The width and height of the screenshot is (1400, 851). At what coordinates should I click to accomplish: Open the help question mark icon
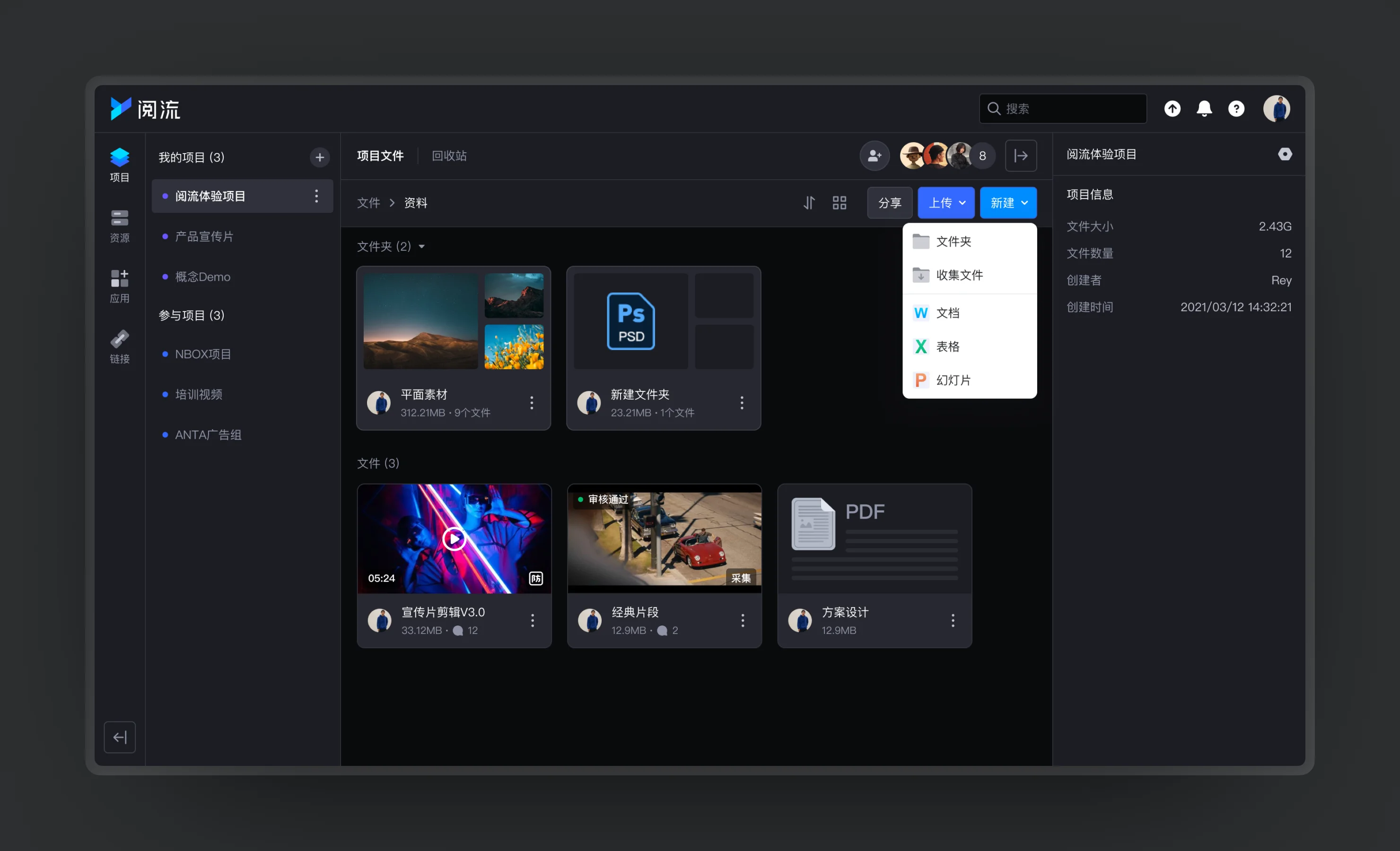(x=1236, y=109)
